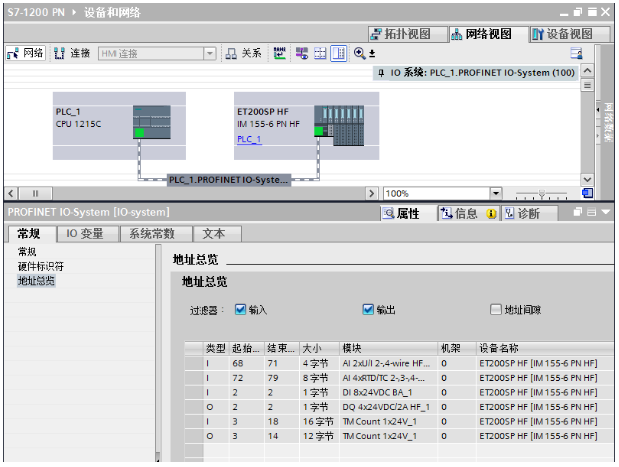Screen dimensions: 619x467
Task: Uncheck the 输入 (Input) filter checkbox
Action: tap(240, 310)
